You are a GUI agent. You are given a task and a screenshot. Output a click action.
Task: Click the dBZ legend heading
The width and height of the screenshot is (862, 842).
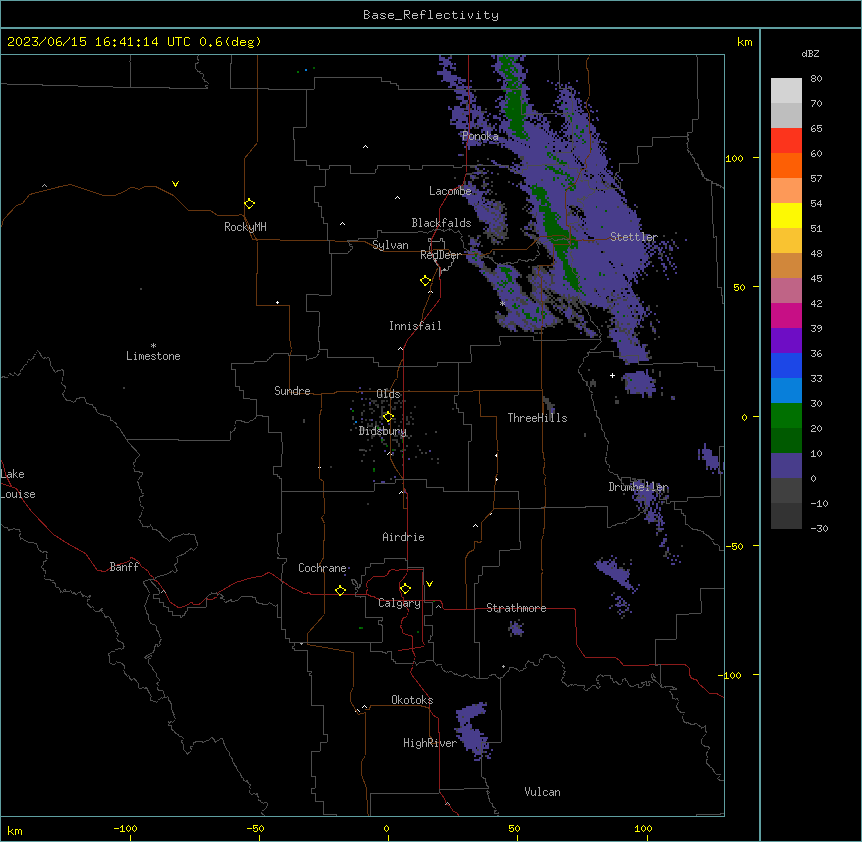coord(810,54)
